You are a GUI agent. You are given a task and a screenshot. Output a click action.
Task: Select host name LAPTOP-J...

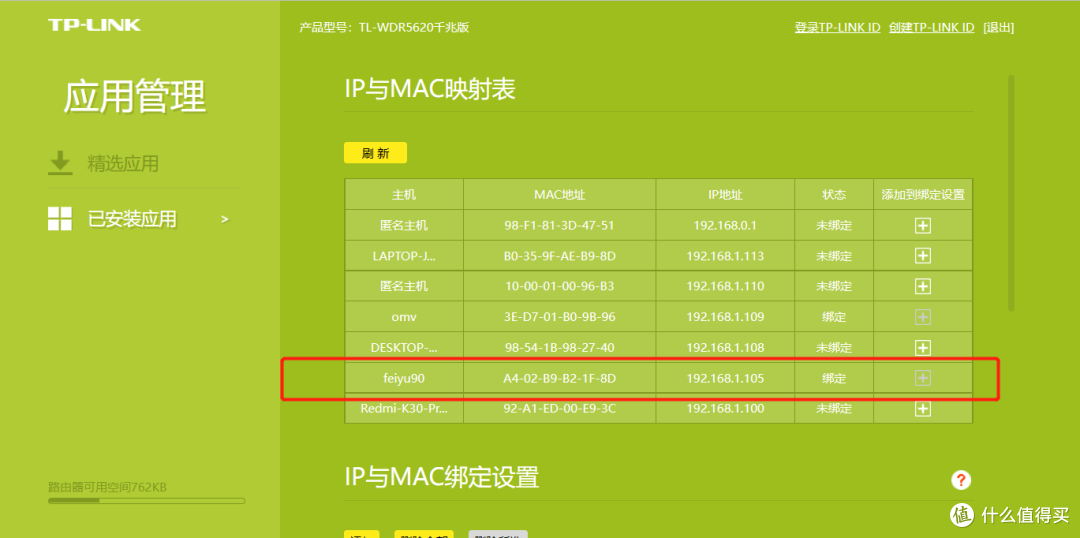coord(404,256)
